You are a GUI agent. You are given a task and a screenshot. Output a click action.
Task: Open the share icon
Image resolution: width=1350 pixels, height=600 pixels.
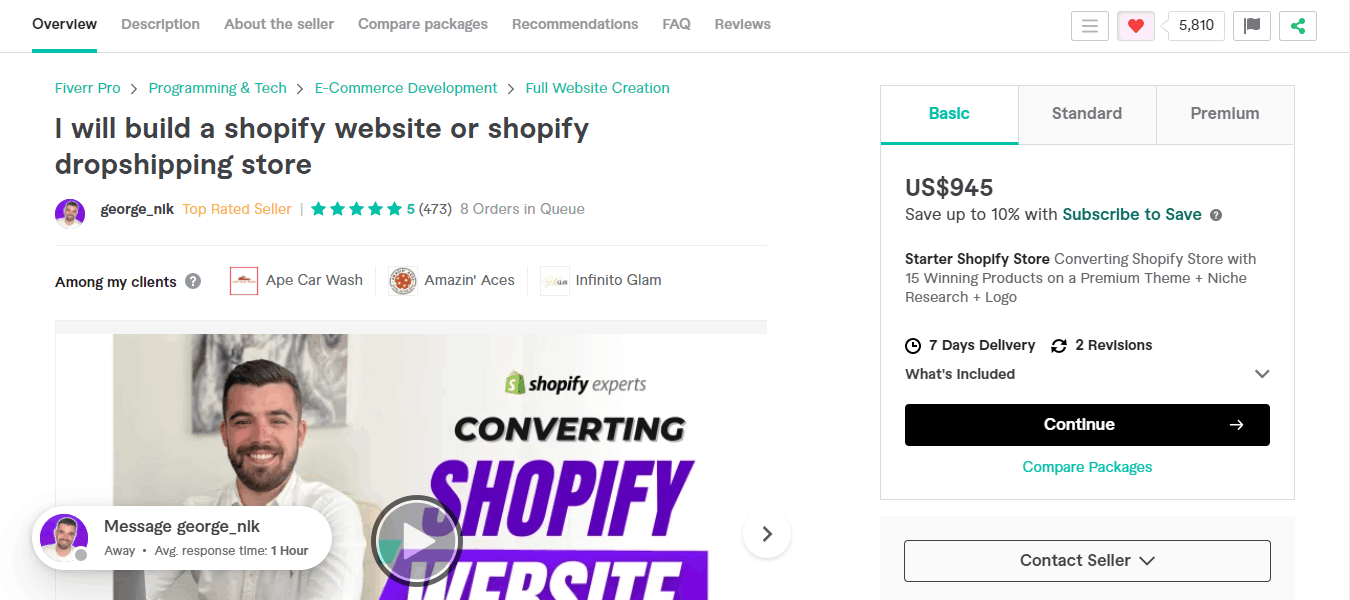[x=1298, y=25]
